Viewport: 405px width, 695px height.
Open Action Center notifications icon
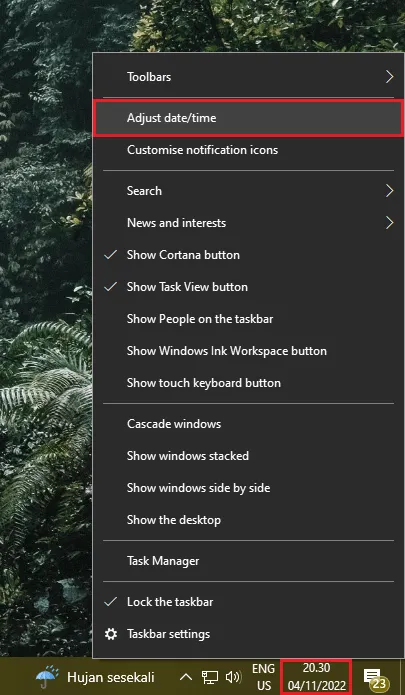point(374,678)
